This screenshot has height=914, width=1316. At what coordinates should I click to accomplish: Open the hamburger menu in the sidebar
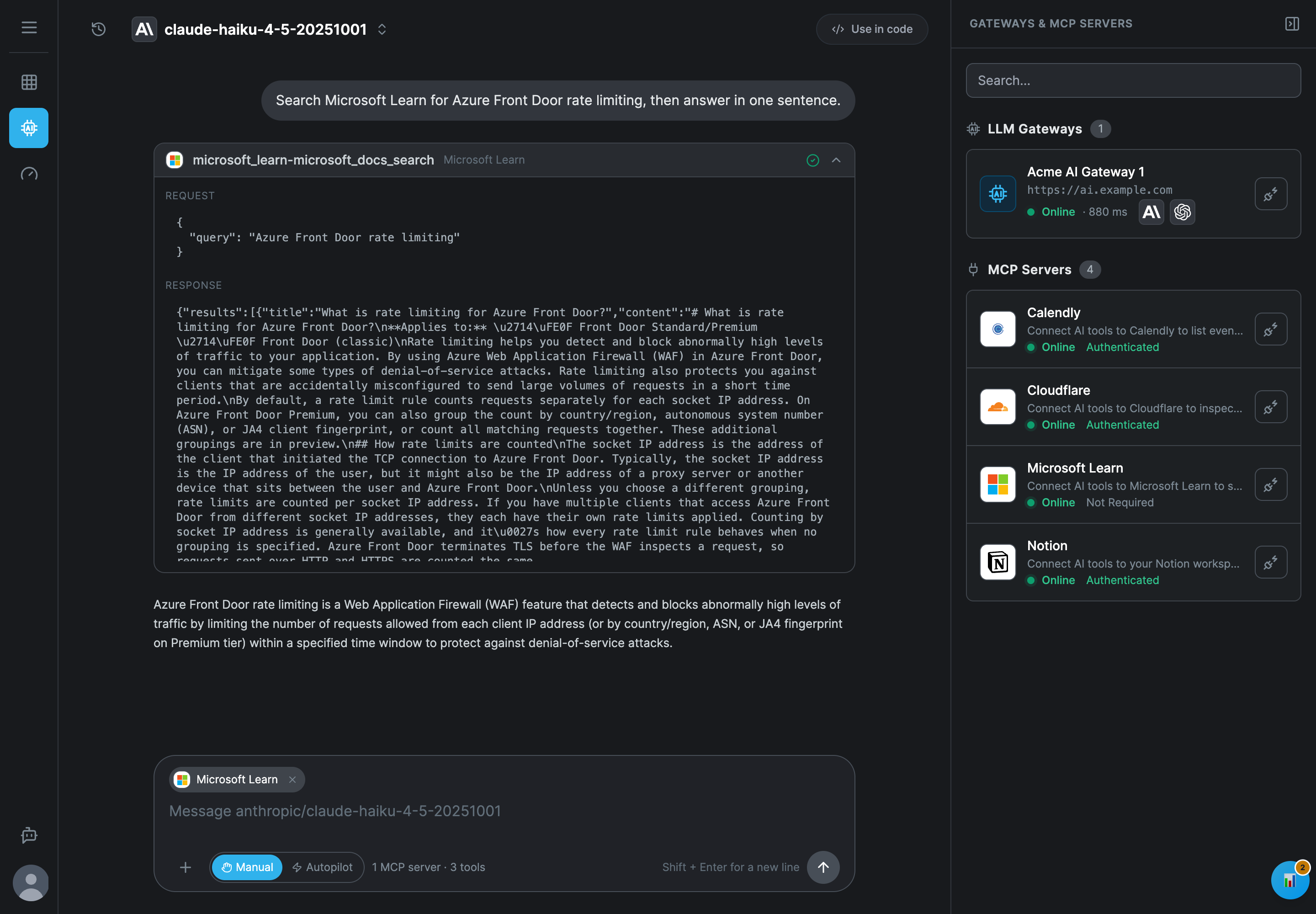(29, 27)
